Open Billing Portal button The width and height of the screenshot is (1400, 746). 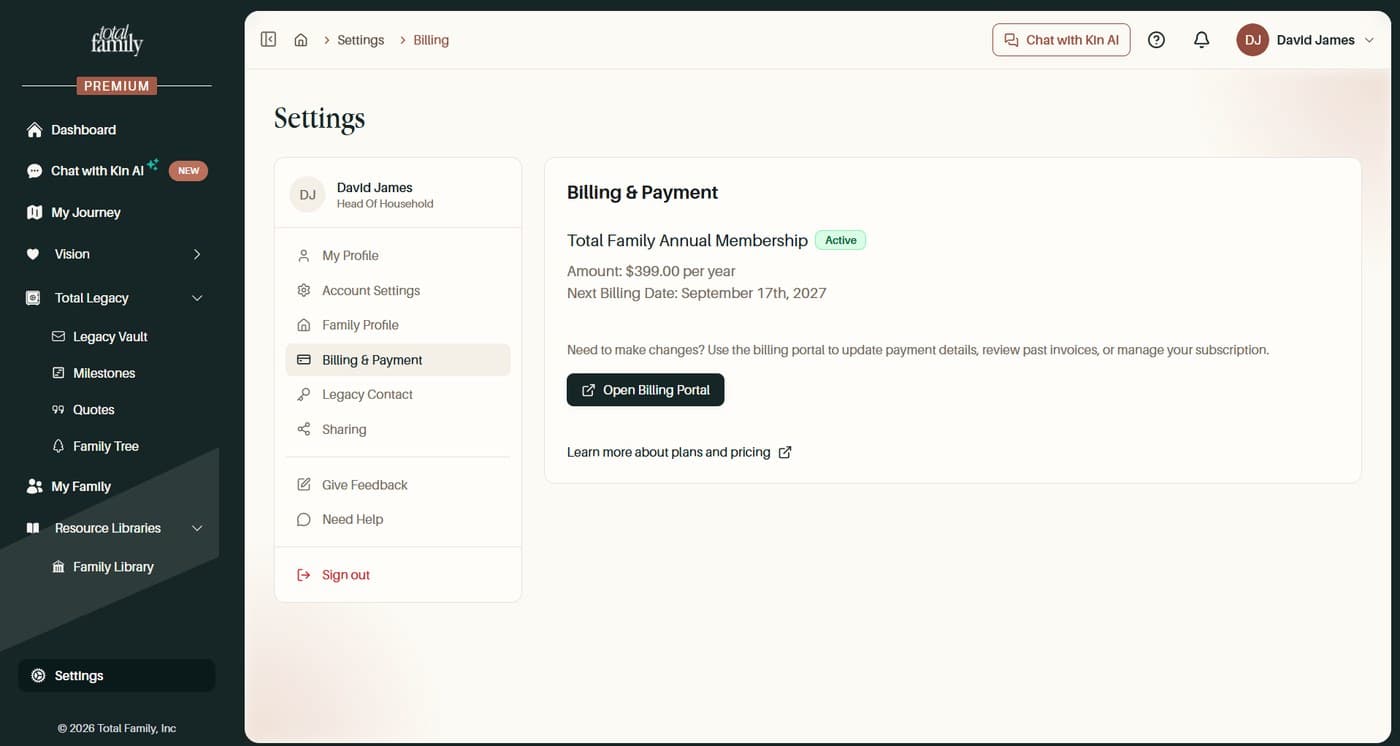[x=645, y=390]
